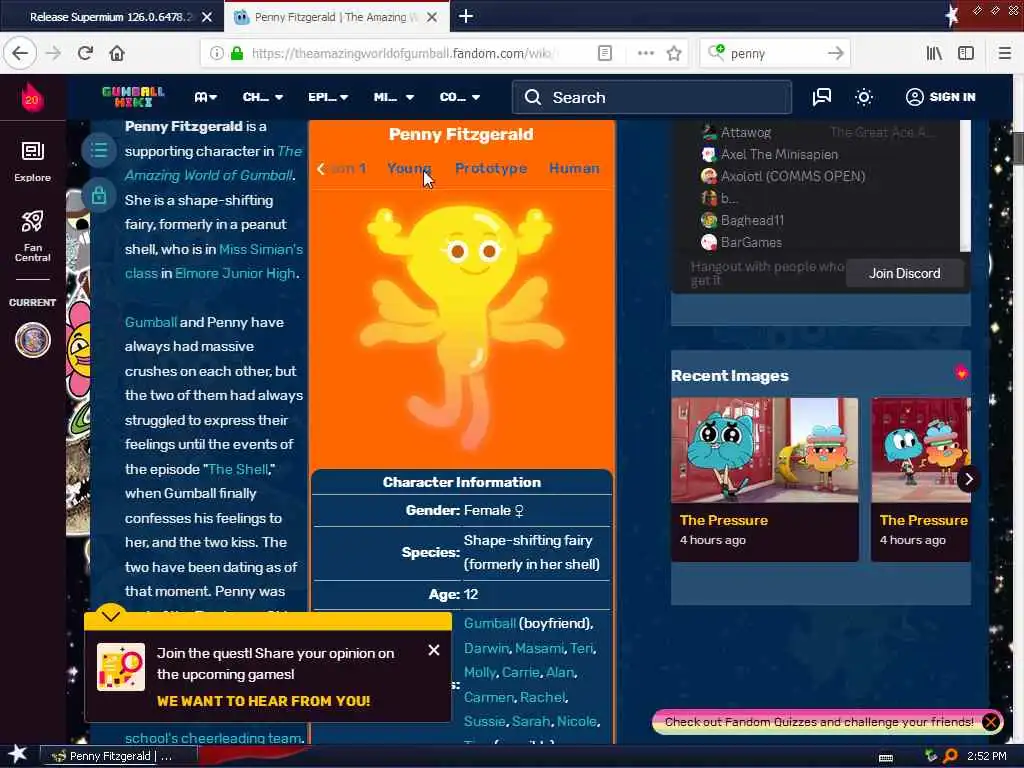Screen dimensions: 1024x768
Task: Collapse the yellow quest popup chevron
Action: click(x=110, y=615)
